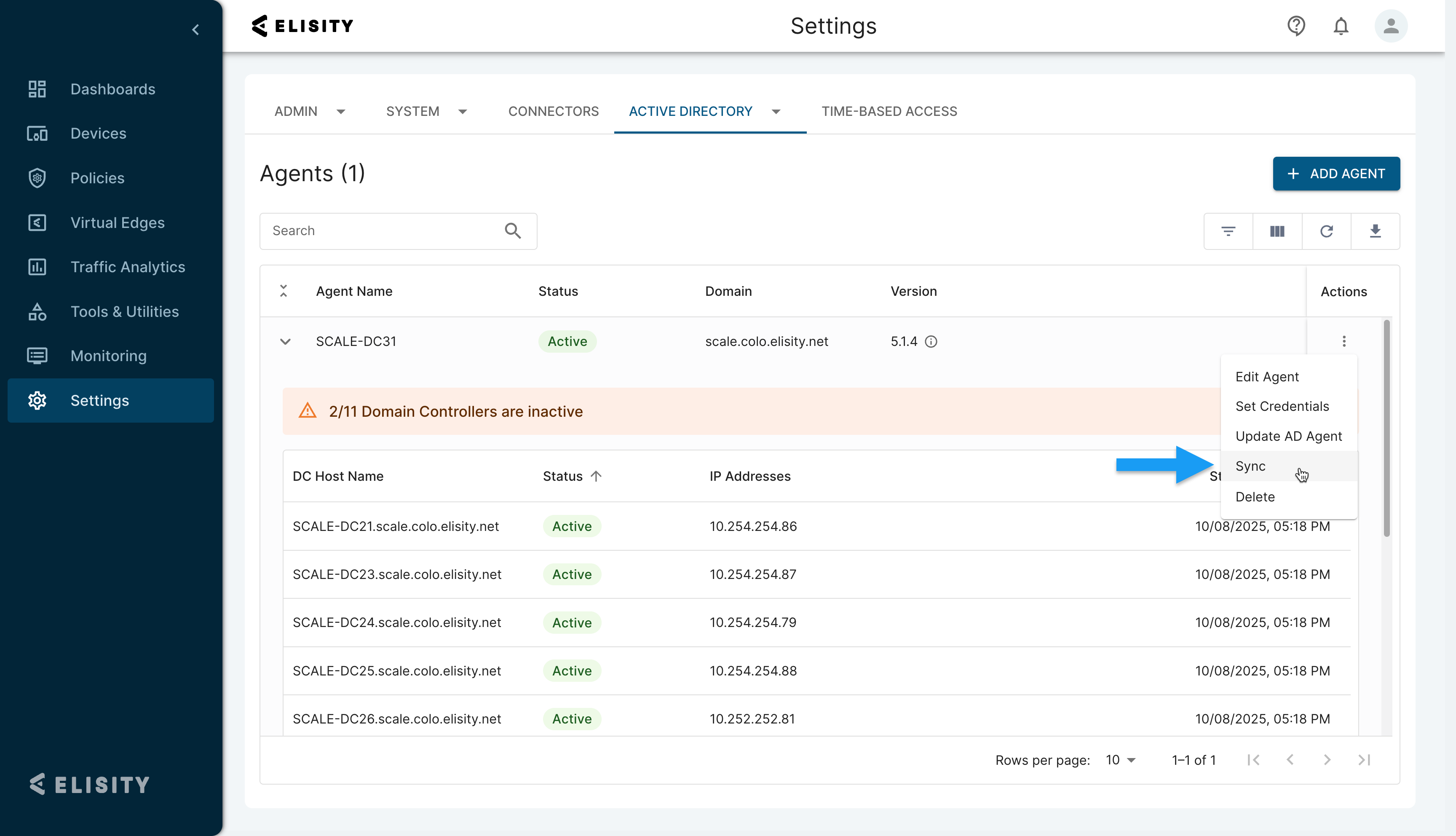Click the ADD AGENT button
This screenshot has height=836, width=1456.
point(1336,174)
